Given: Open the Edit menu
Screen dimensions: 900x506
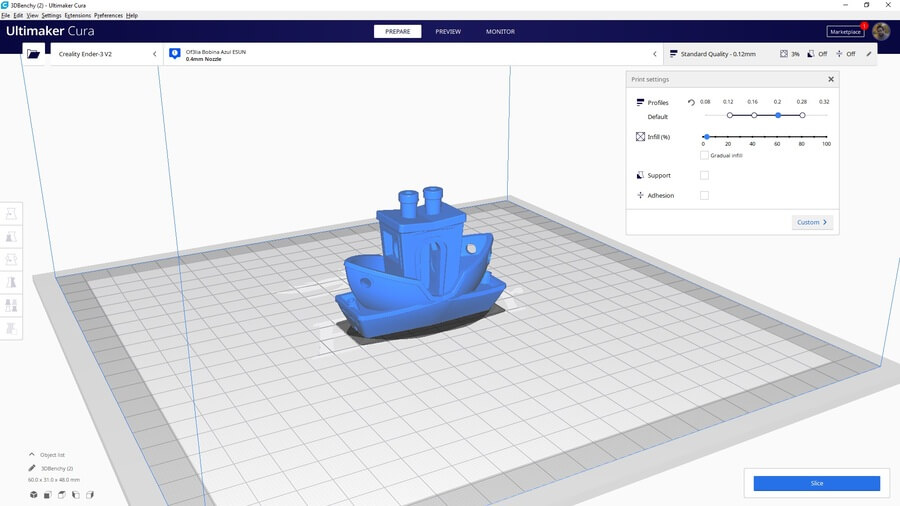Looking at the screenshot, I should click(x=18, y=15).
